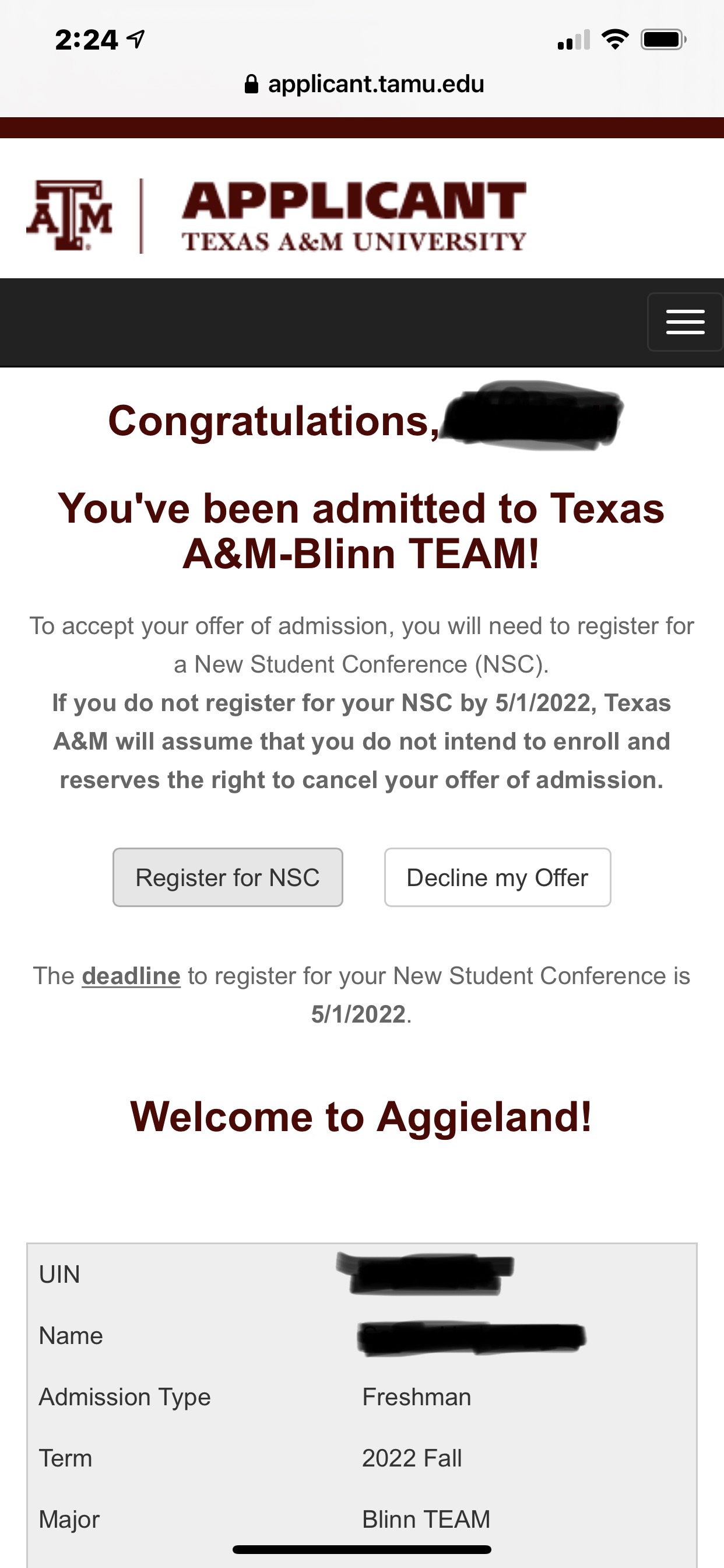Tap the location arrow status icon
The height and width of the screenshot is (1568, 724).
click(136, 40)
